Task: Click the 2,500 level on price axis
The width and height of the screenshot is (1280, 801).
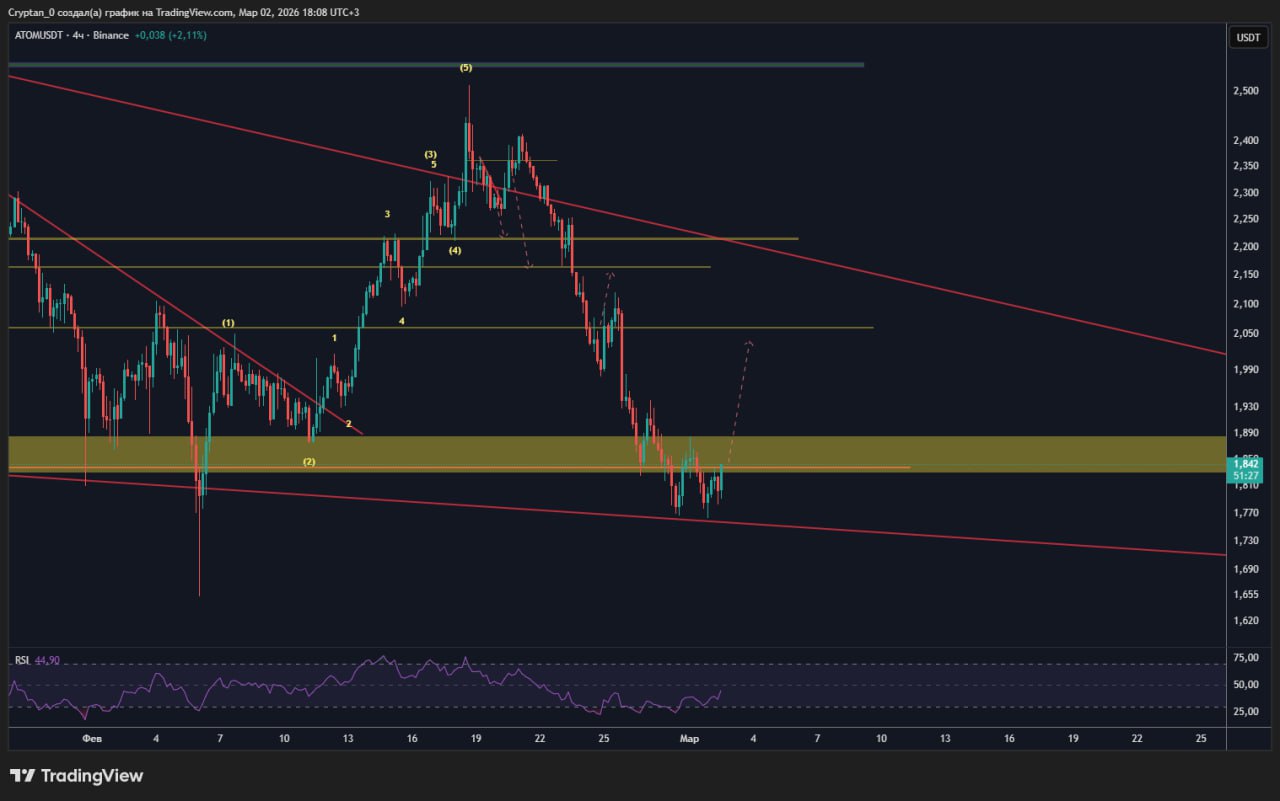Action: [1246, 91]
